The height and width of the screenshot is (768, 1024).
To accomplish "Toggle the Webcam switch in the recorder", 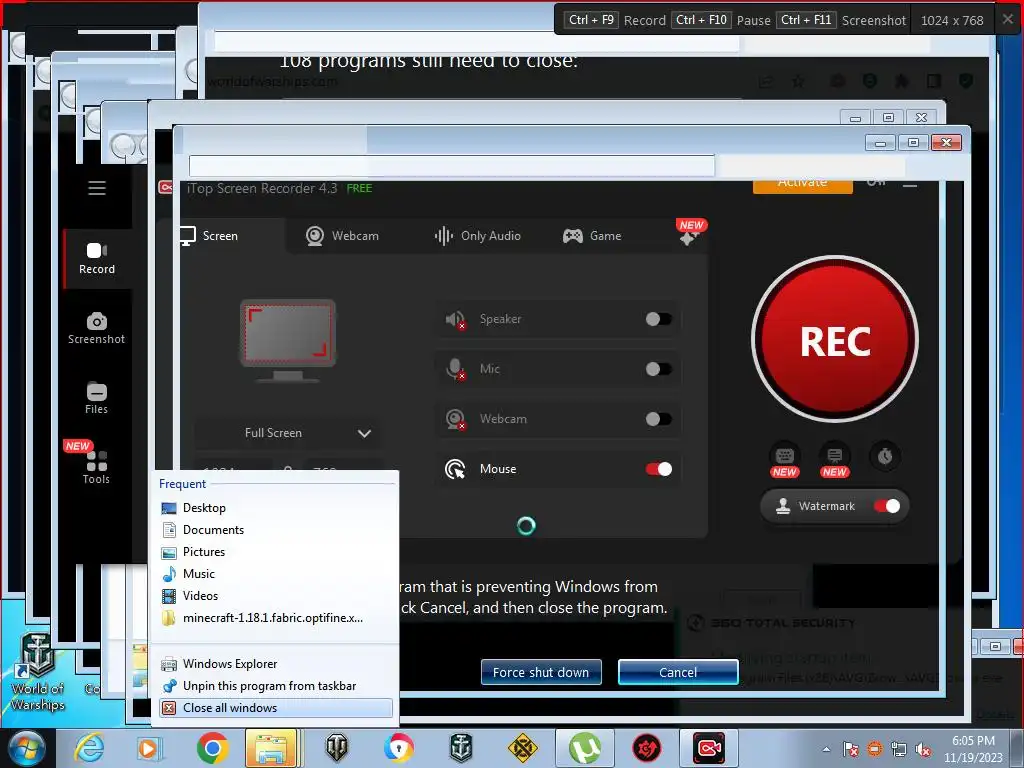I will pos(658,419).
